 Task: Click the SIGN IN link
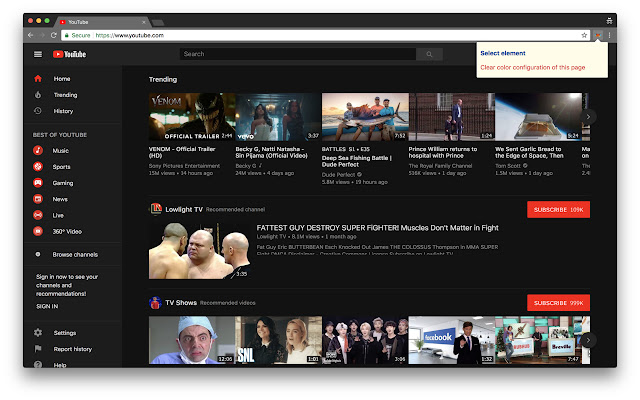coord(47,306)
